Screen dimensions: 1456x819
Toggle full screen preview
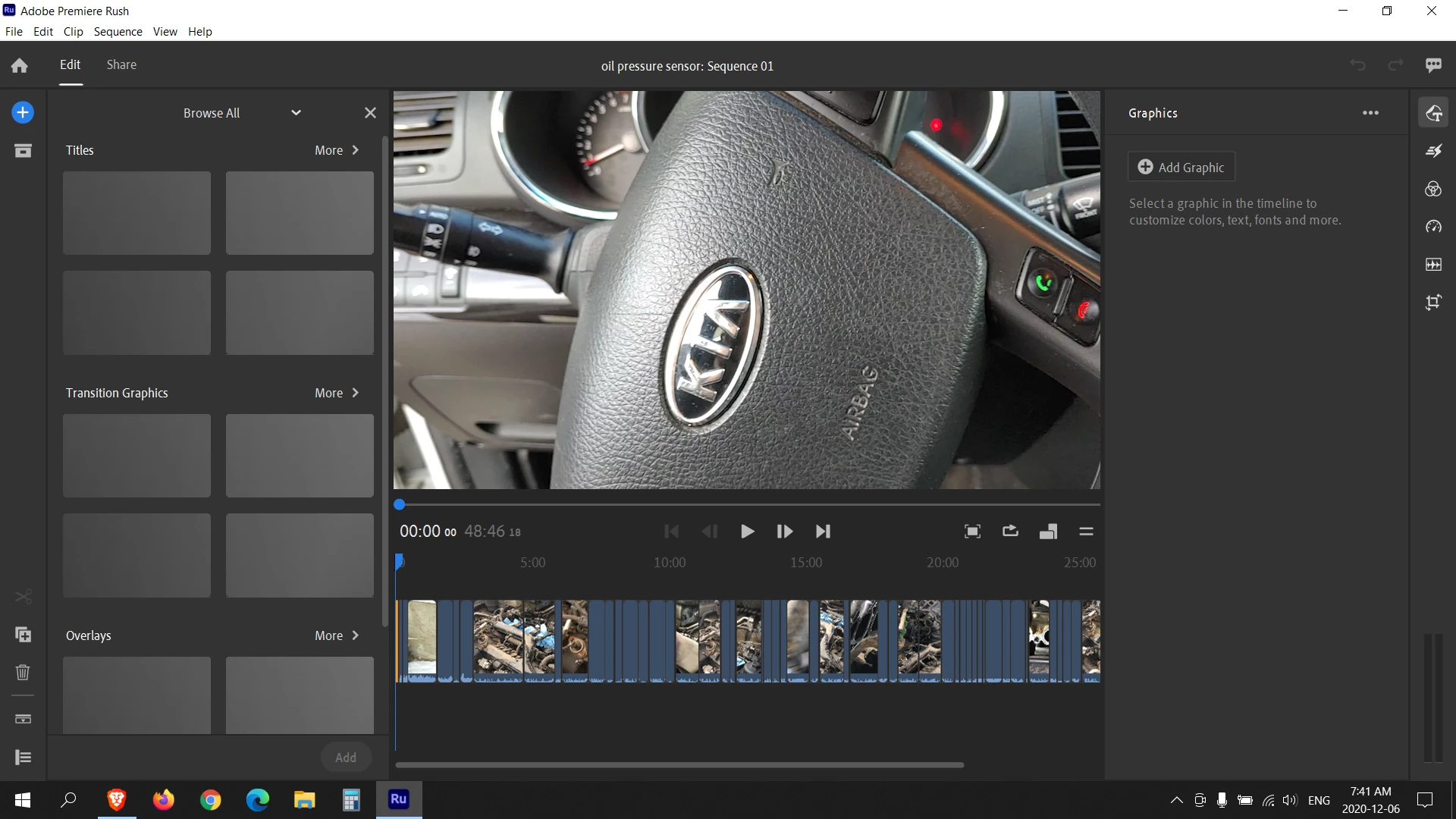click(x=972, y=532)
